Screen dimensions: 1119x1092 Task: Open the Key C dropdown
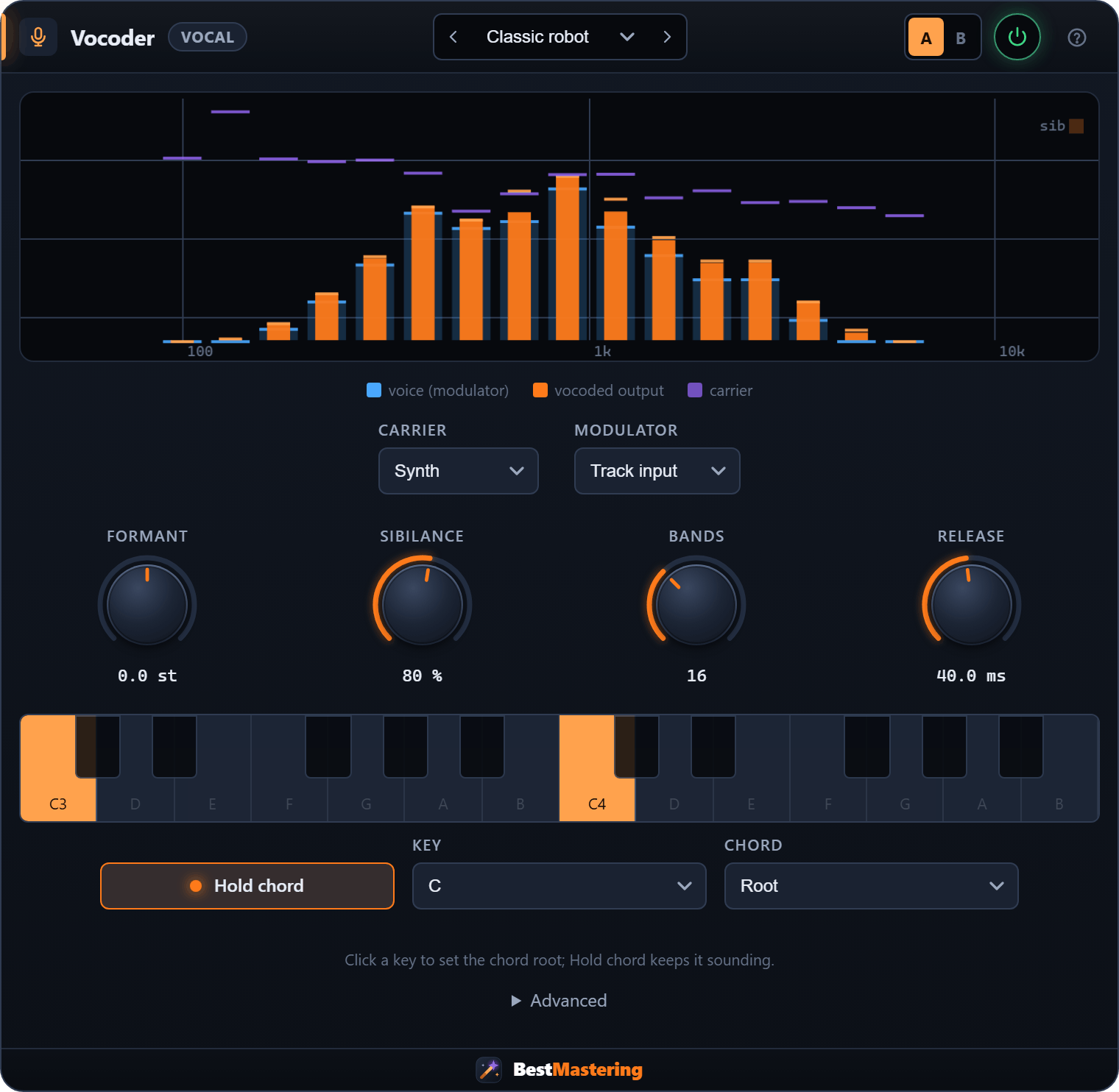[x=559, y=886]
